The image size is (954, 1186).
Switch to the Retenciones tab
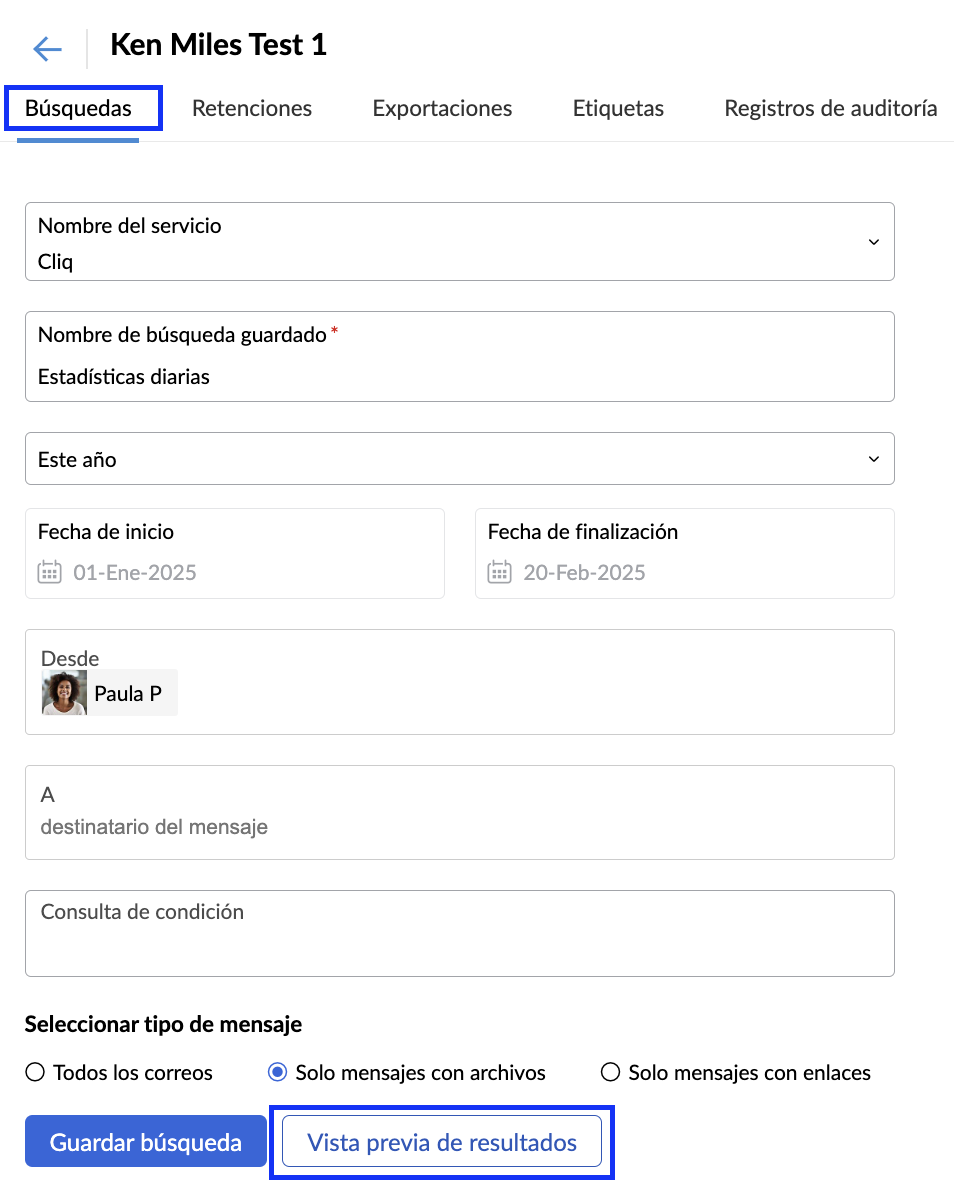[252, 108]
